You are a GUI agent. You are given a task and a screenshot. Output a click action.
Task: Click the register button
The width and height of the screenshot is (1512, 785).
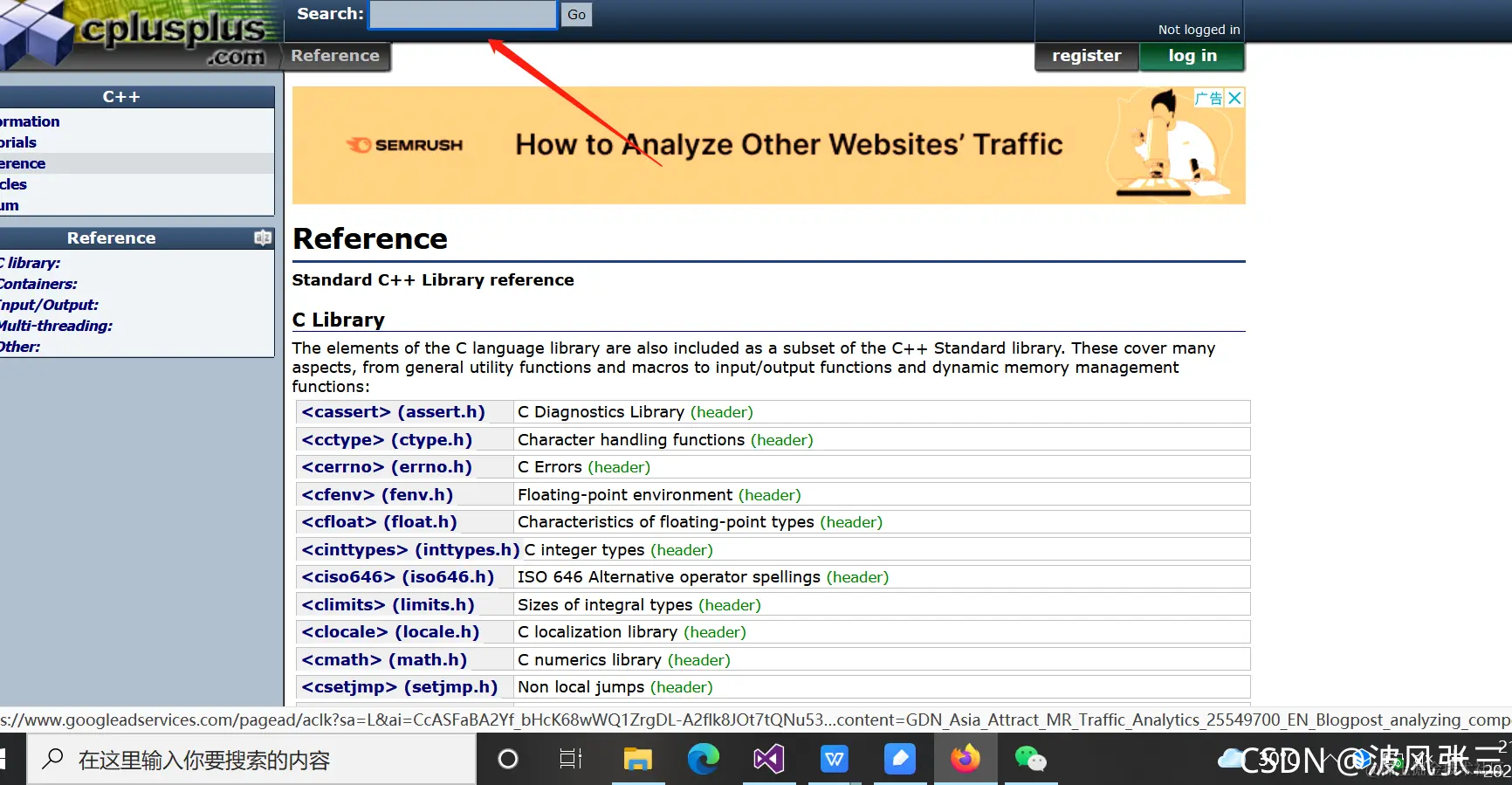pyautogui.click(x=1087, y=56)
